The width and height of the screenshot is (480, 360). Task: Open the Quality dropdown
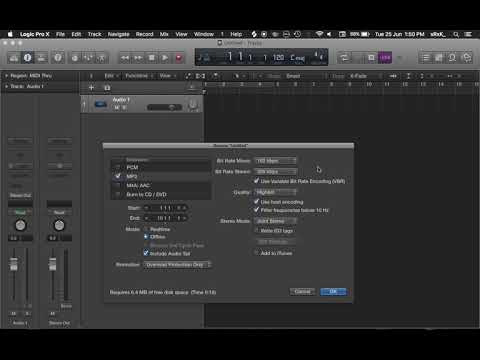(275, 192)
